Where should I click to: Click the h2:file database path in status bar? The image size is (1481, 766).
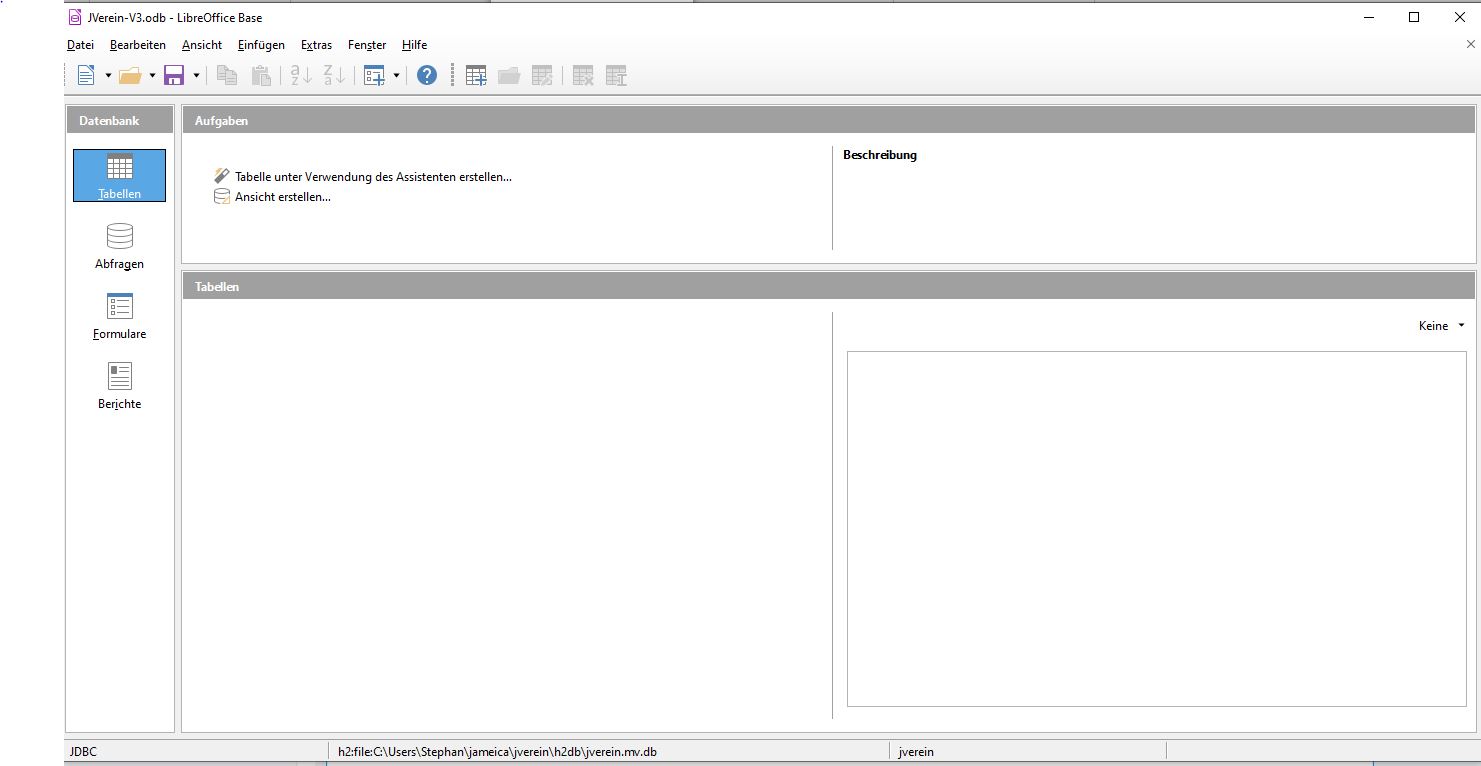(x=497, y=752)
